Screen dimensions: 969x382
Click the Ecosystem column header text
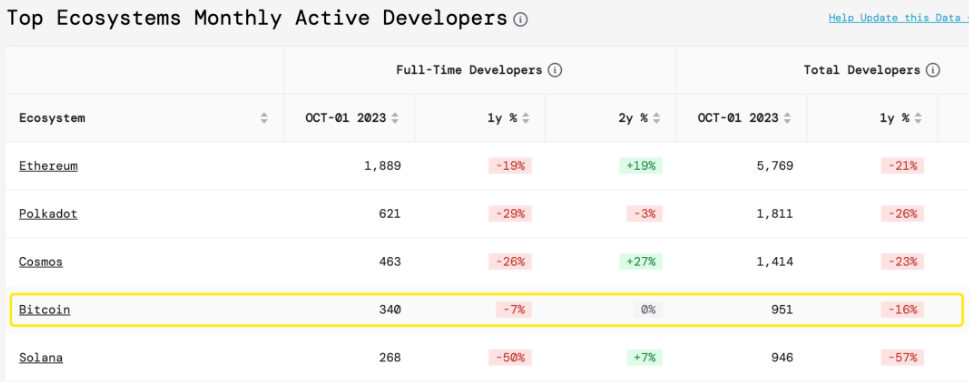(52, 118)
